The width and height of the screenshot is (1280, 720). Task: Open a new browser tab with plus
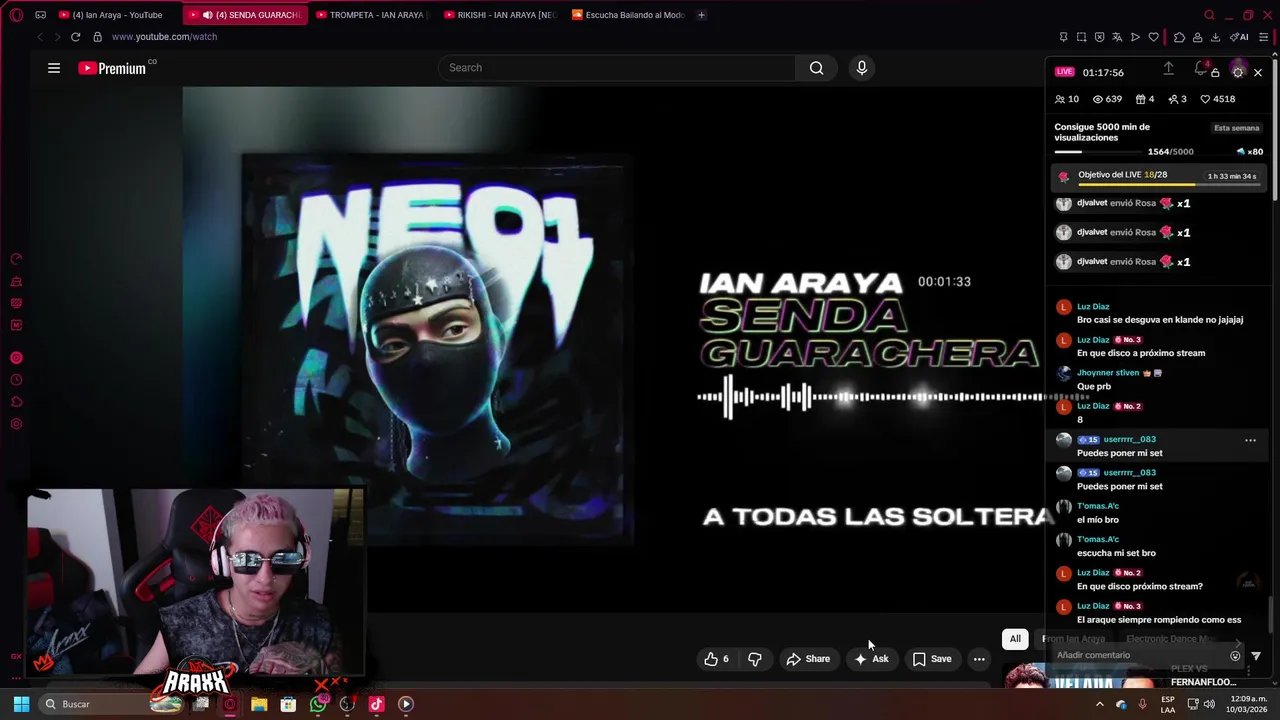(x=701, y=15)
